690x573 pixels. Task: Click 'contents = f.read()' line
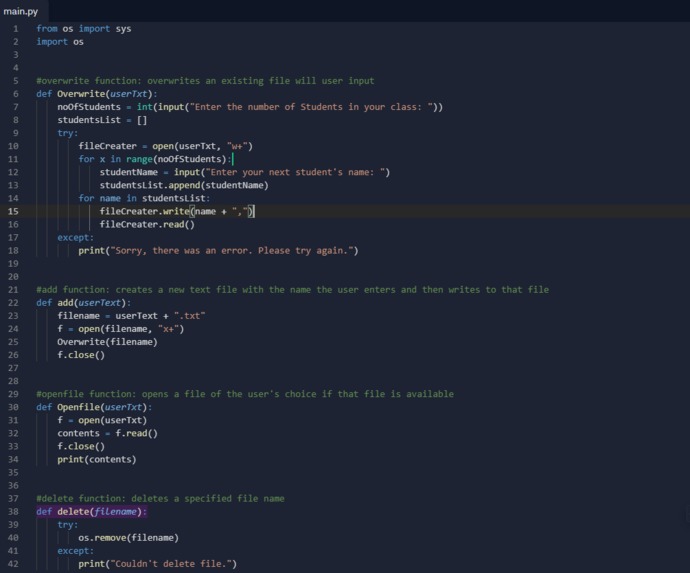[x=107, y=433]
